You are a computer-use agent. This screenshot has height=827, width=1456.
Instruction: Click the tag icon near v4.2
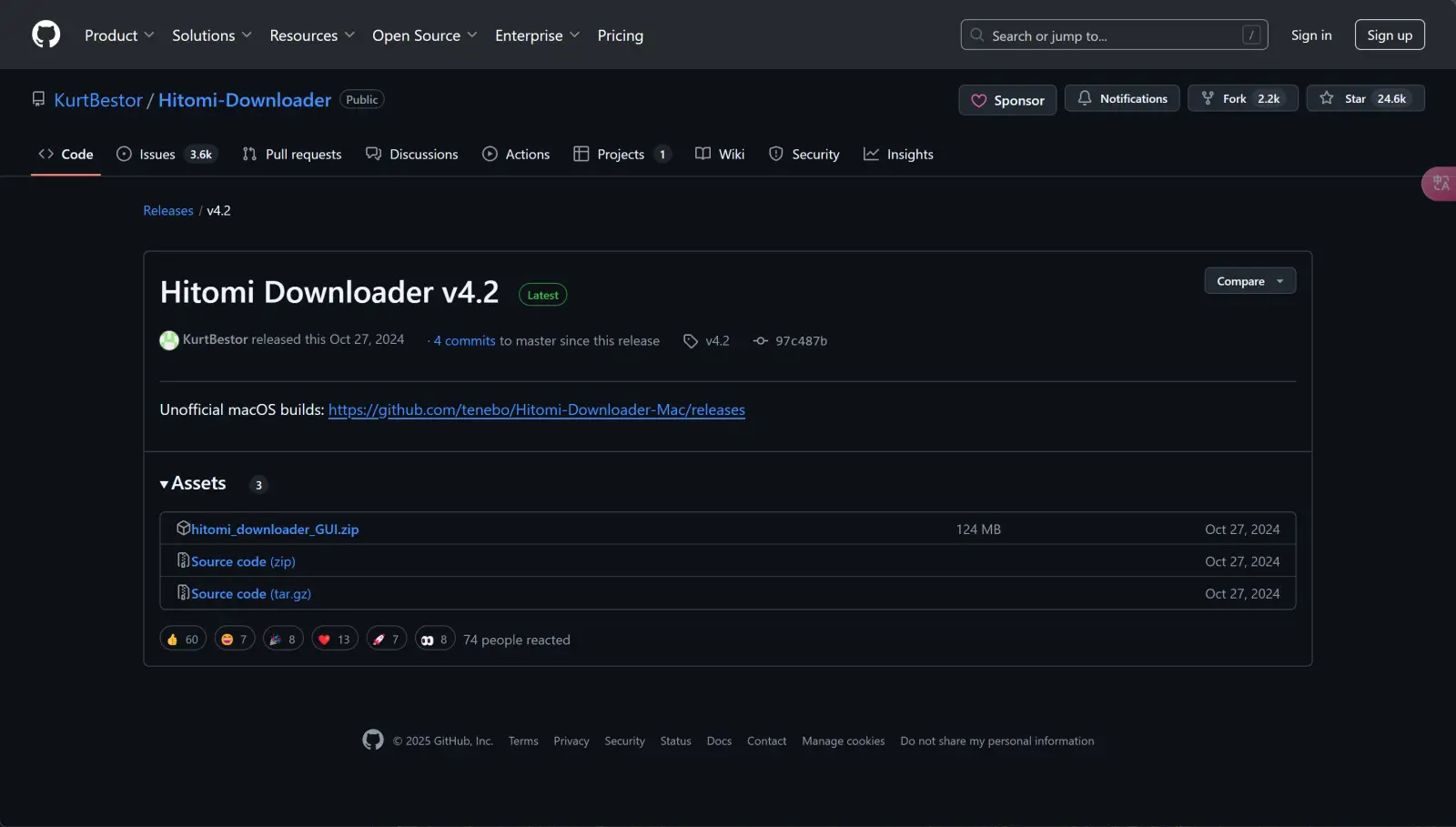(691, 341)
